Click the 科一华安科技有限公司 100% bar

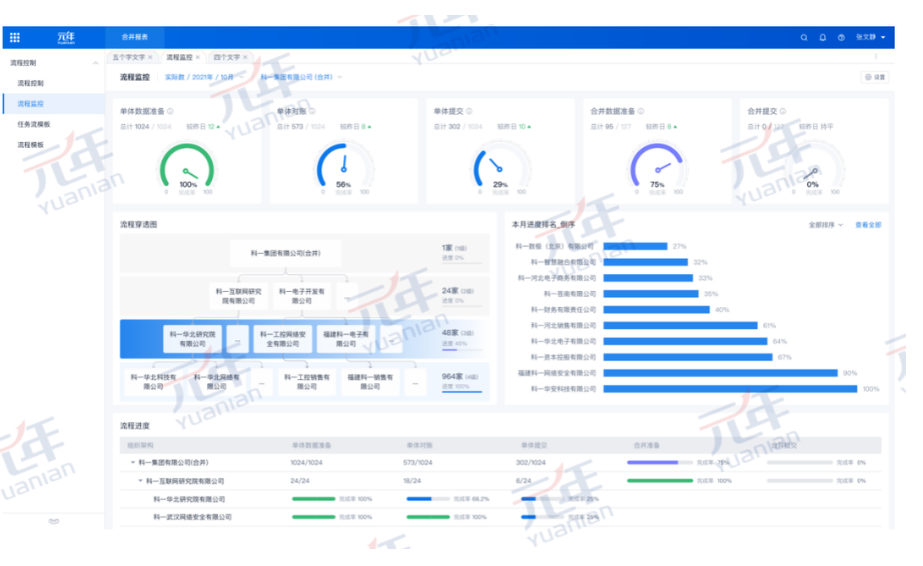point(730,389)
